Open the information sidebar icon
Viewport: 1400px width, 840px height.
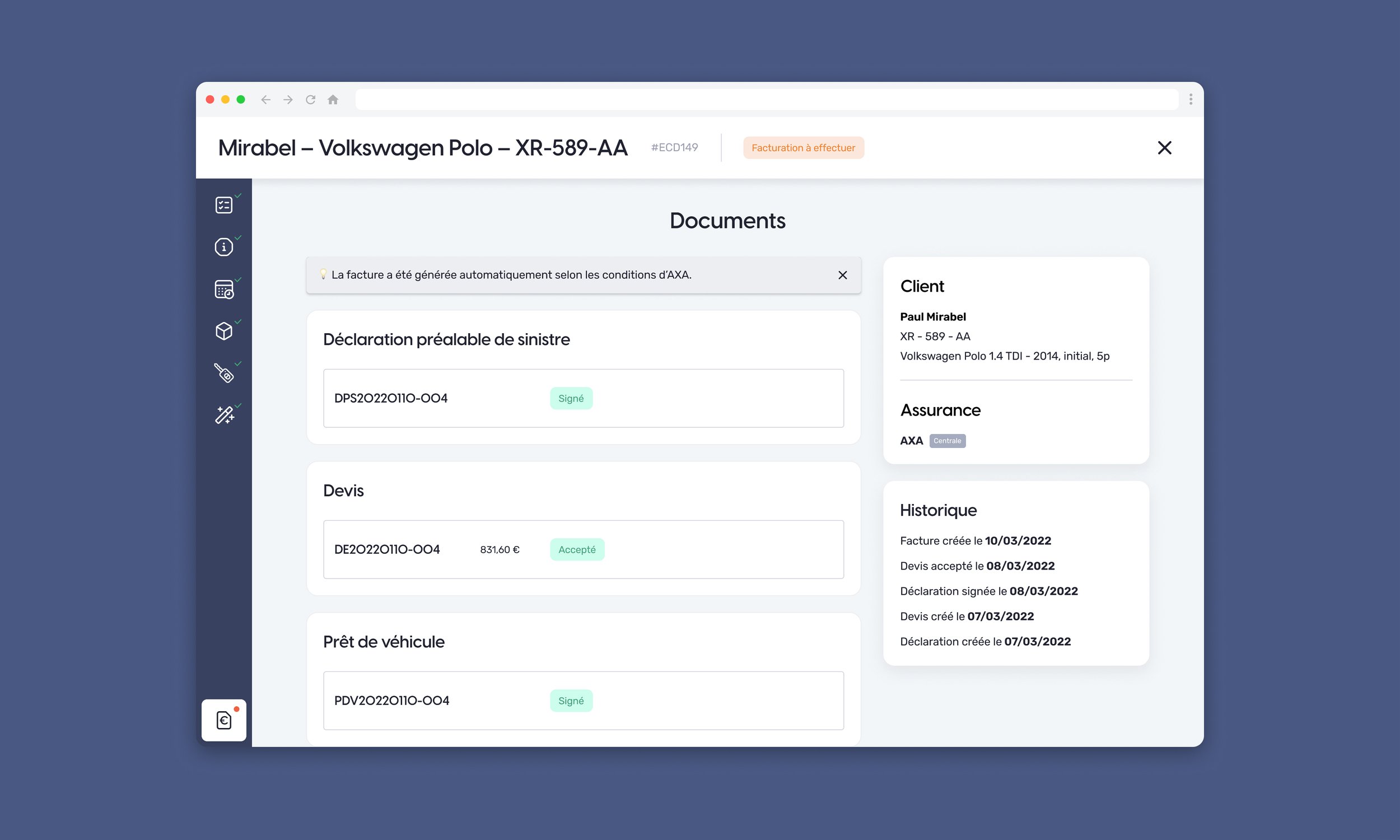224,247
